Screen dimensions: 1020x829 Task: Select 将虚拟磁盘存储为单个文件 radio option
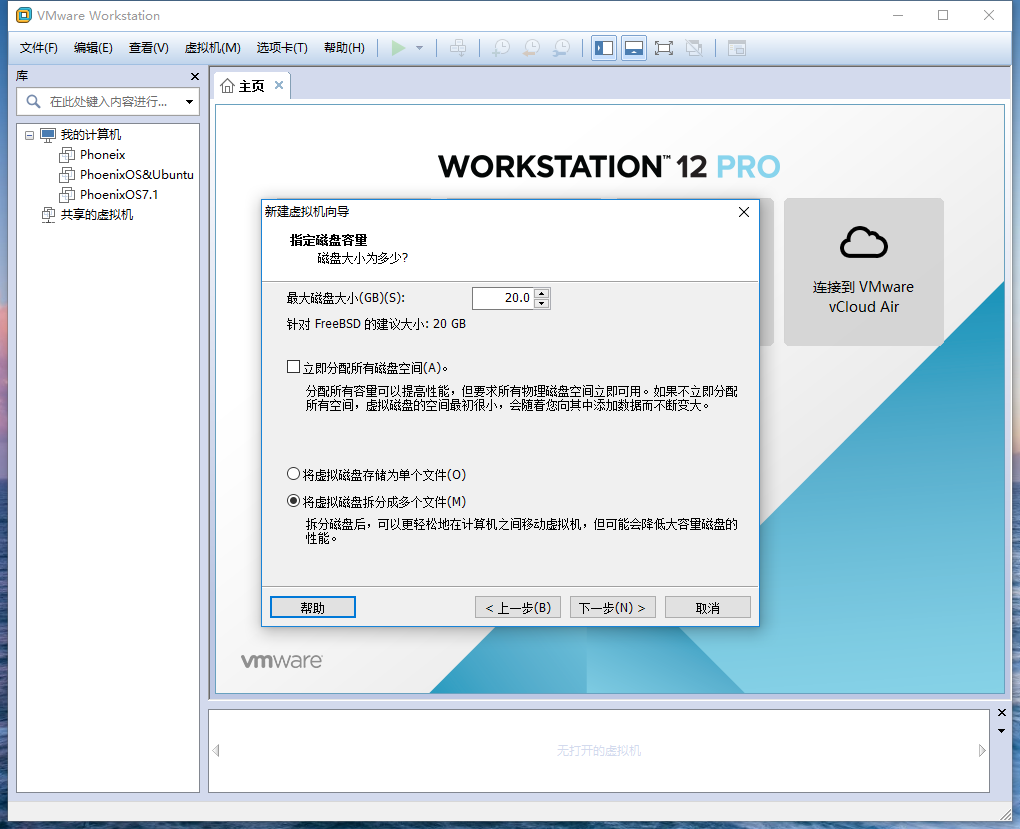(x=293, y=474)
